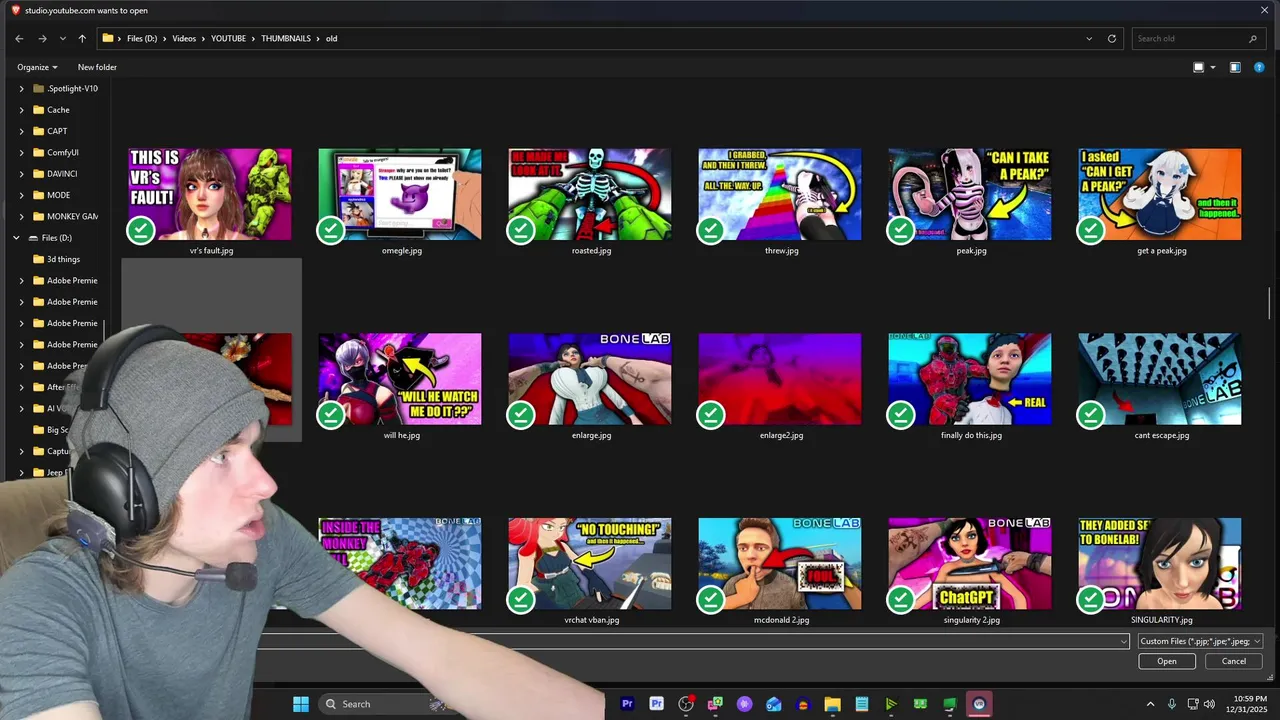Open the recent locations chevron
The width and height of the screenshot is (1280, 720).
(x=63, y=38)
